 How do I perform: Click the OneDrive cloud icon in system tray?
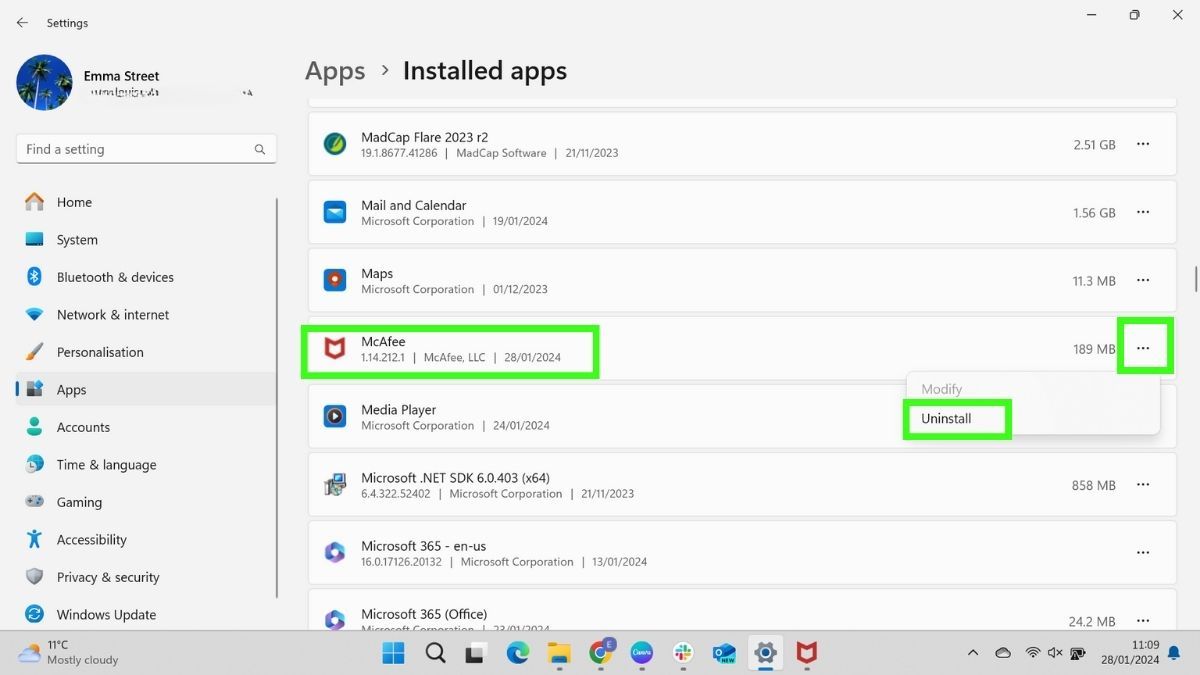(x=1003, y=653)
